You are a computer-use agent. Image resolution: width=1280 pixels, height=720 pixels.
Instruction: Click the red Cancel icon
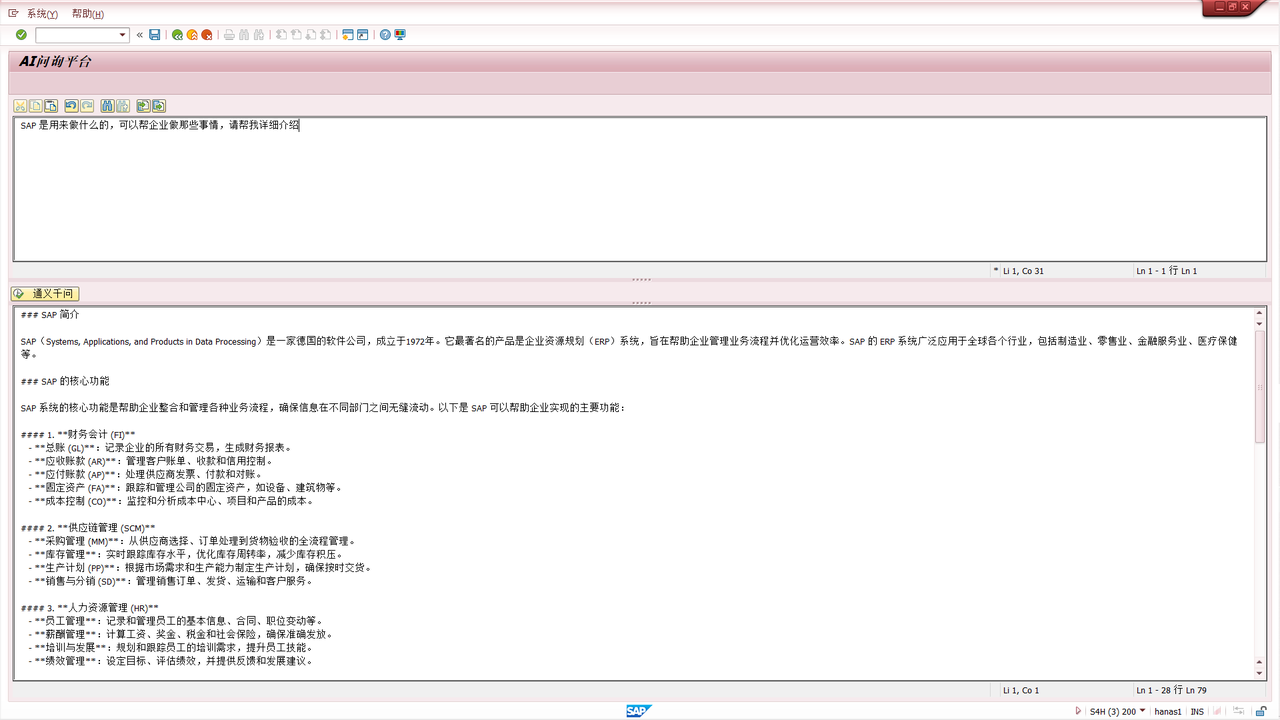pos(207,35)
